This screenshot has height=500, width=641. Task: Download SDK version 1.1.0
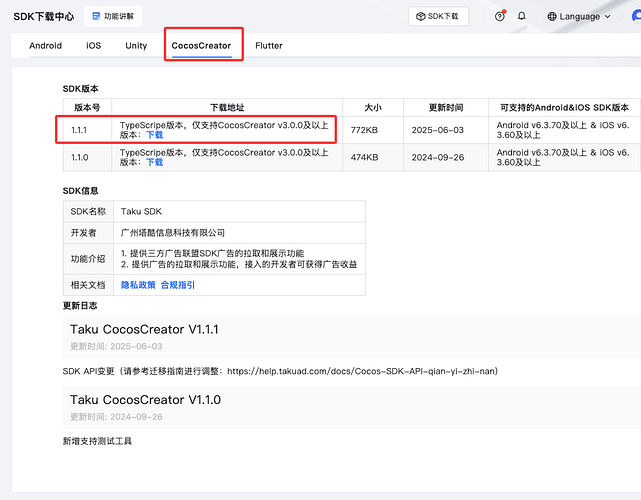[155, 162]
